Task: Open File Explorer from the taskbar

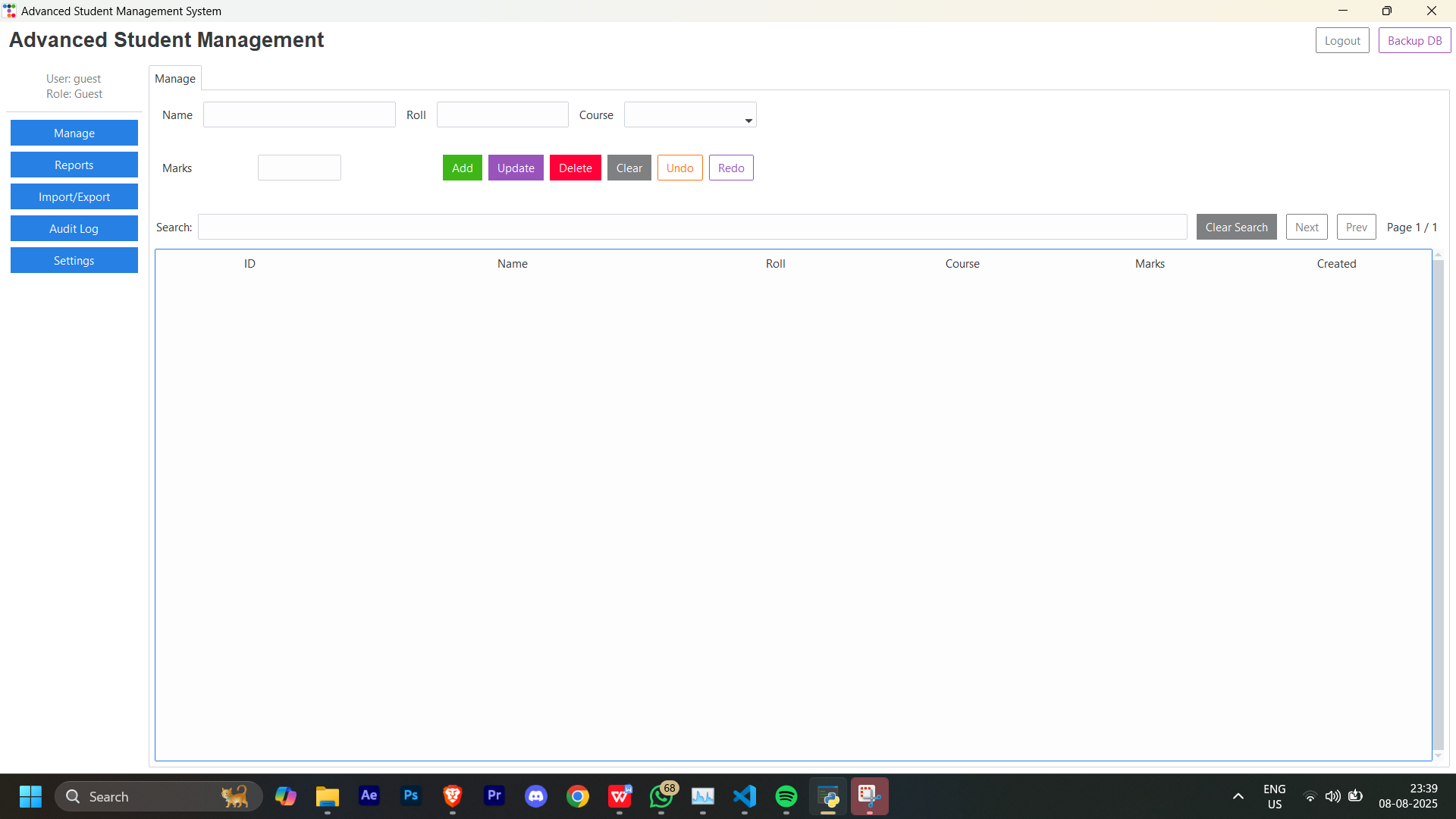Action: (328, 796)
